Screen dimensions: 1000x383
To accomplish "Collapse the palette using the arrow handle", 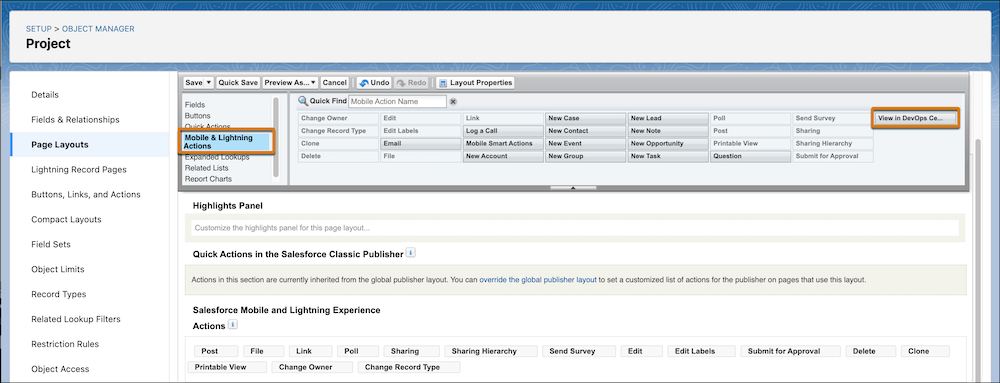I will tap(573, 188).
